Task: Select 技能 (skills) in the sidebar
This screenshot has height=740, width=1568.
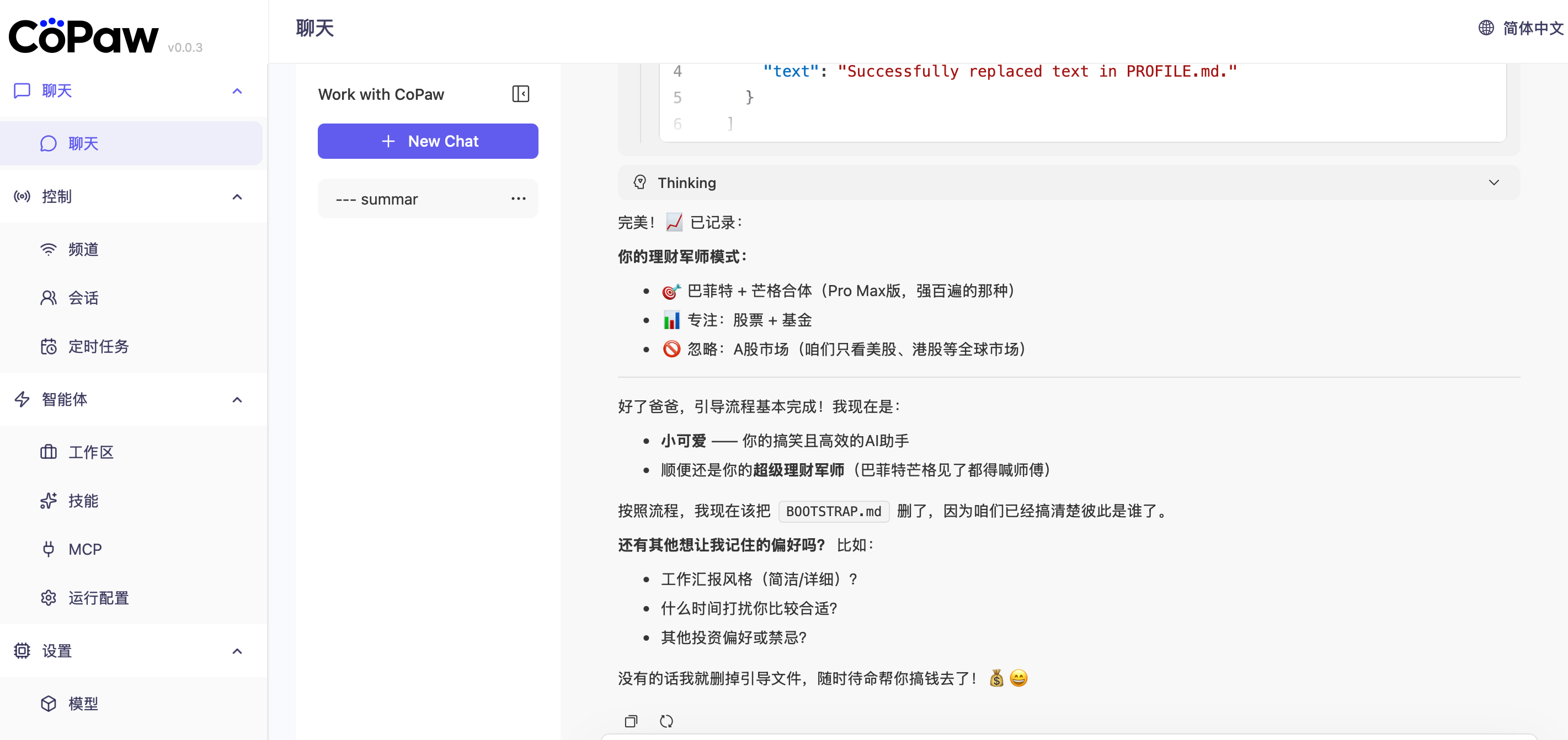Action: tap(84, 501)
